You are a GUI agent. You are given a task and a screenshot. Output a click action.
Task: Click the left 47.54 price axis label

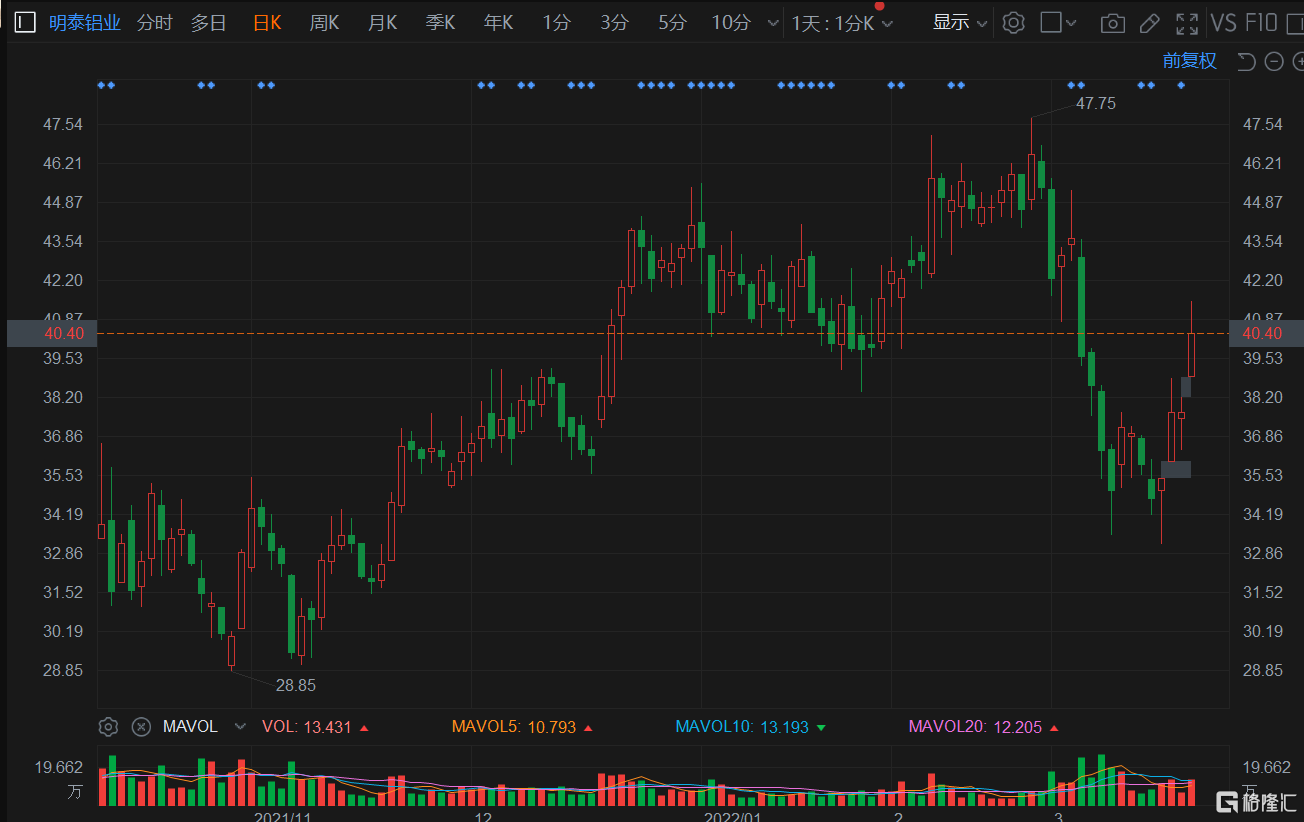(x=62, y=124)
